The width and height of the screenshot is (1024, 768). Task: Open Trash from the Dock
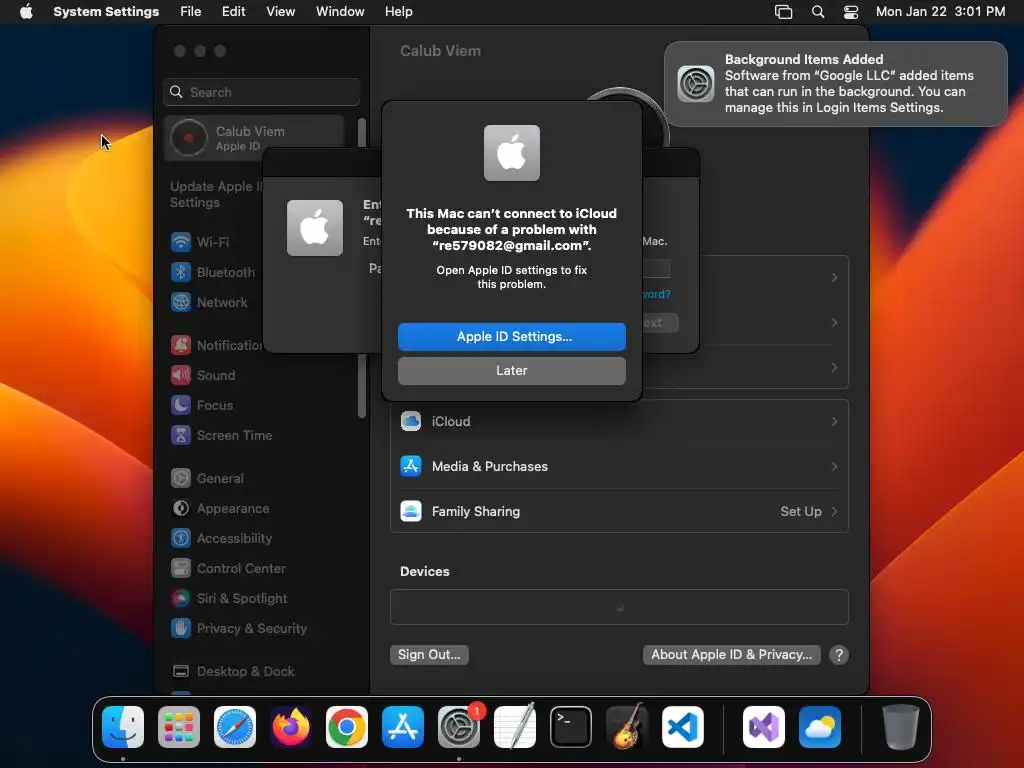[x=901, y=727]
